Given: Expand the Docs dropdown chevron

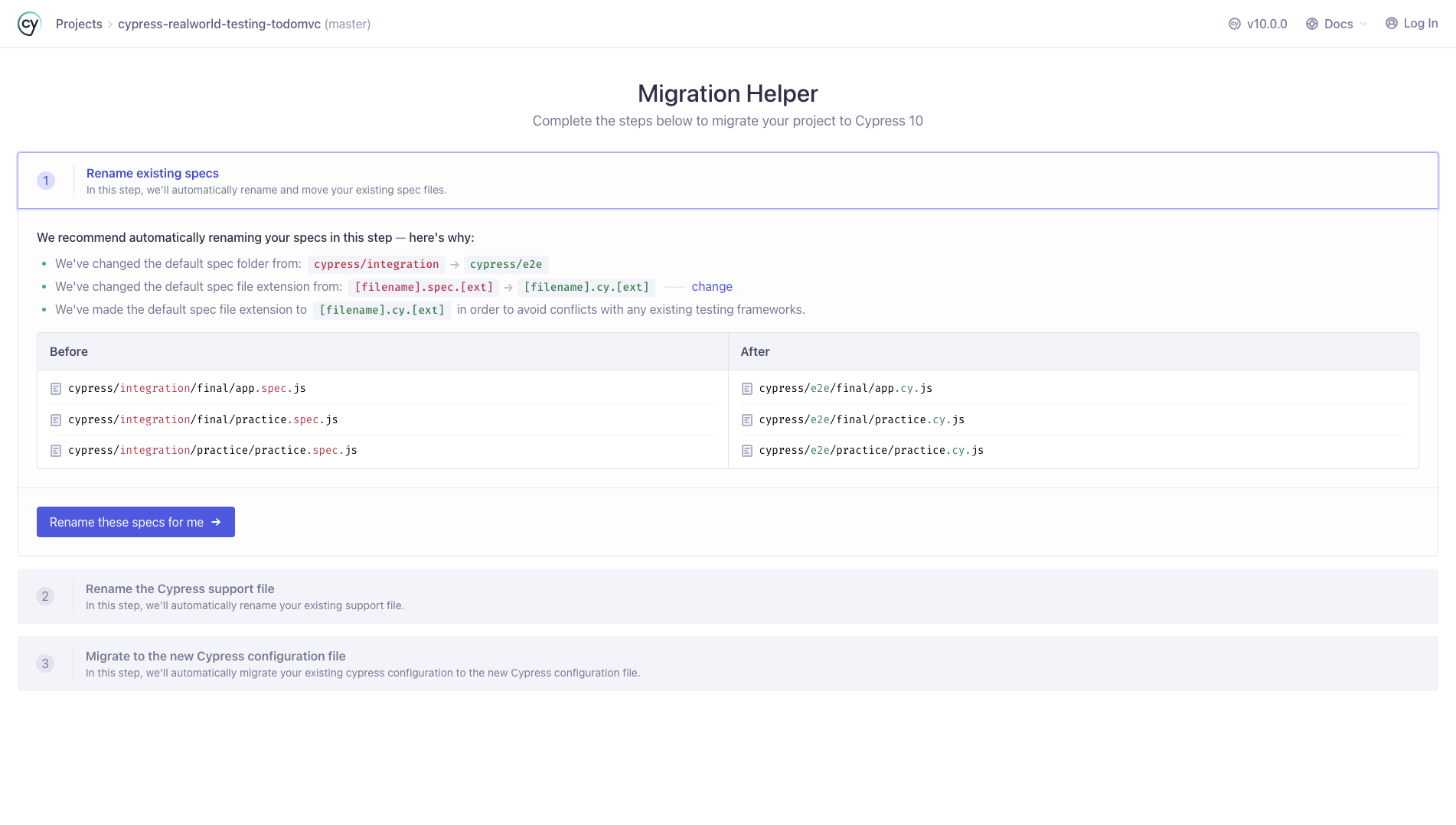Looking at the screenshot, I should 1363,24.
